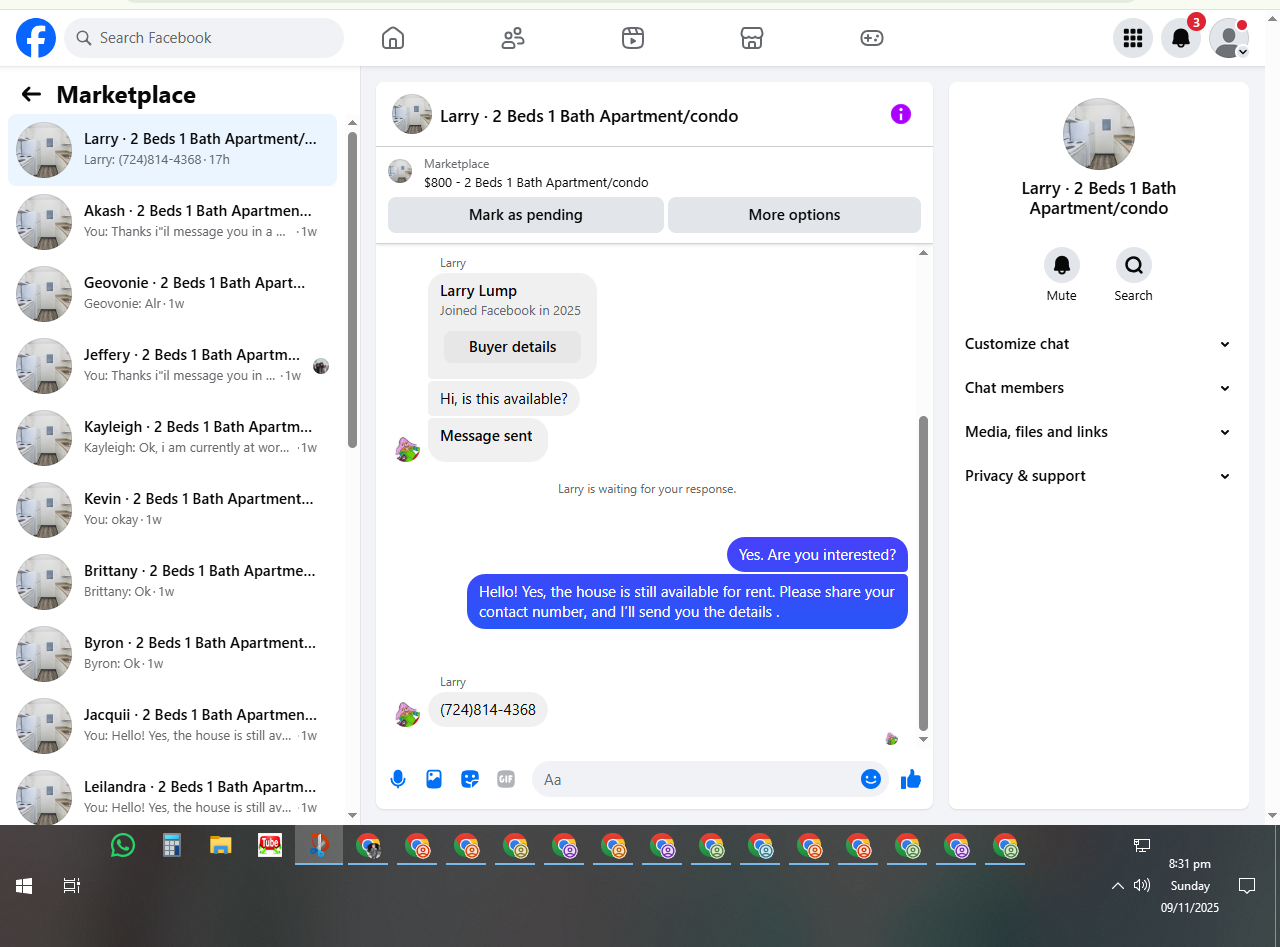1280x947 pixels.
Task: Open Jeffery's conversation in the list
Action: (172, 366)
